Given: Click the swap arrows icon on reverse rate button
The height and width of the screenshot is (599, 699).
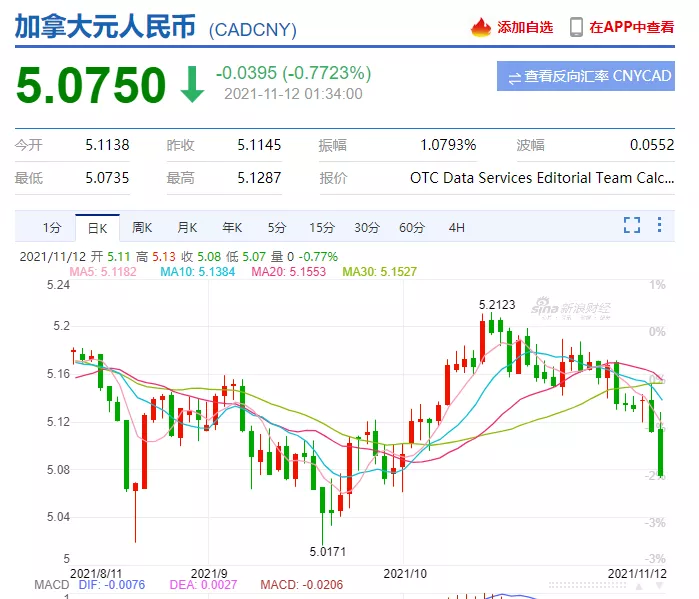Looking at the screenshot, I should pos(514,77).
